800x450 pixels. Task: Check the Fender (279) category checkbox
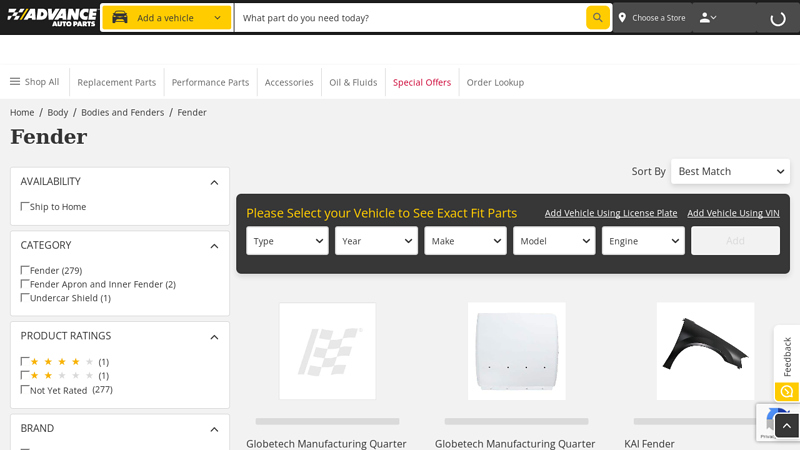coord(24,270)
